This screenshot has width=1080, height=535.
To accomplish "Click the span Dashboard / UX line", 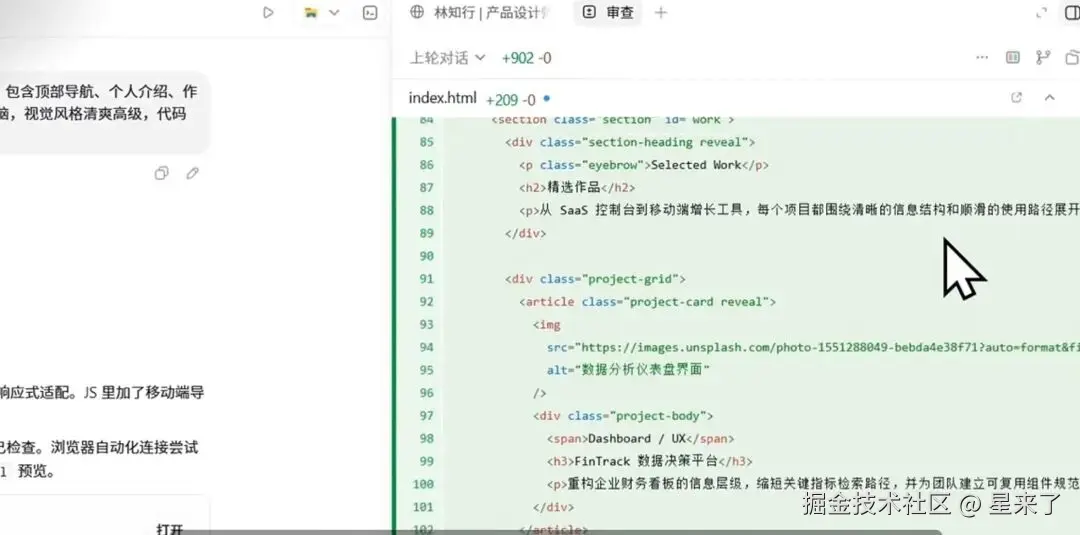I will click(641, 439).
